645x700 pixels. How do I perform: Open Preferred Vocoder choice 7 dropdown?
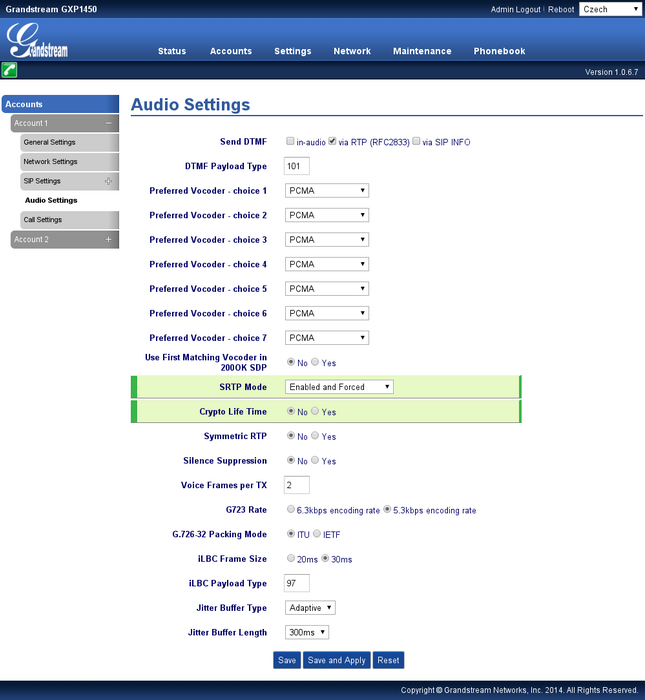327,338
